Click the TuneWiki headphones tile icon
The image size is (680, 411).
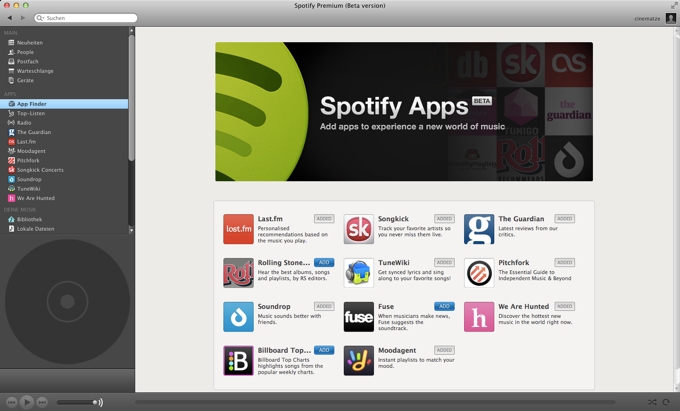[x=359, y=273]
